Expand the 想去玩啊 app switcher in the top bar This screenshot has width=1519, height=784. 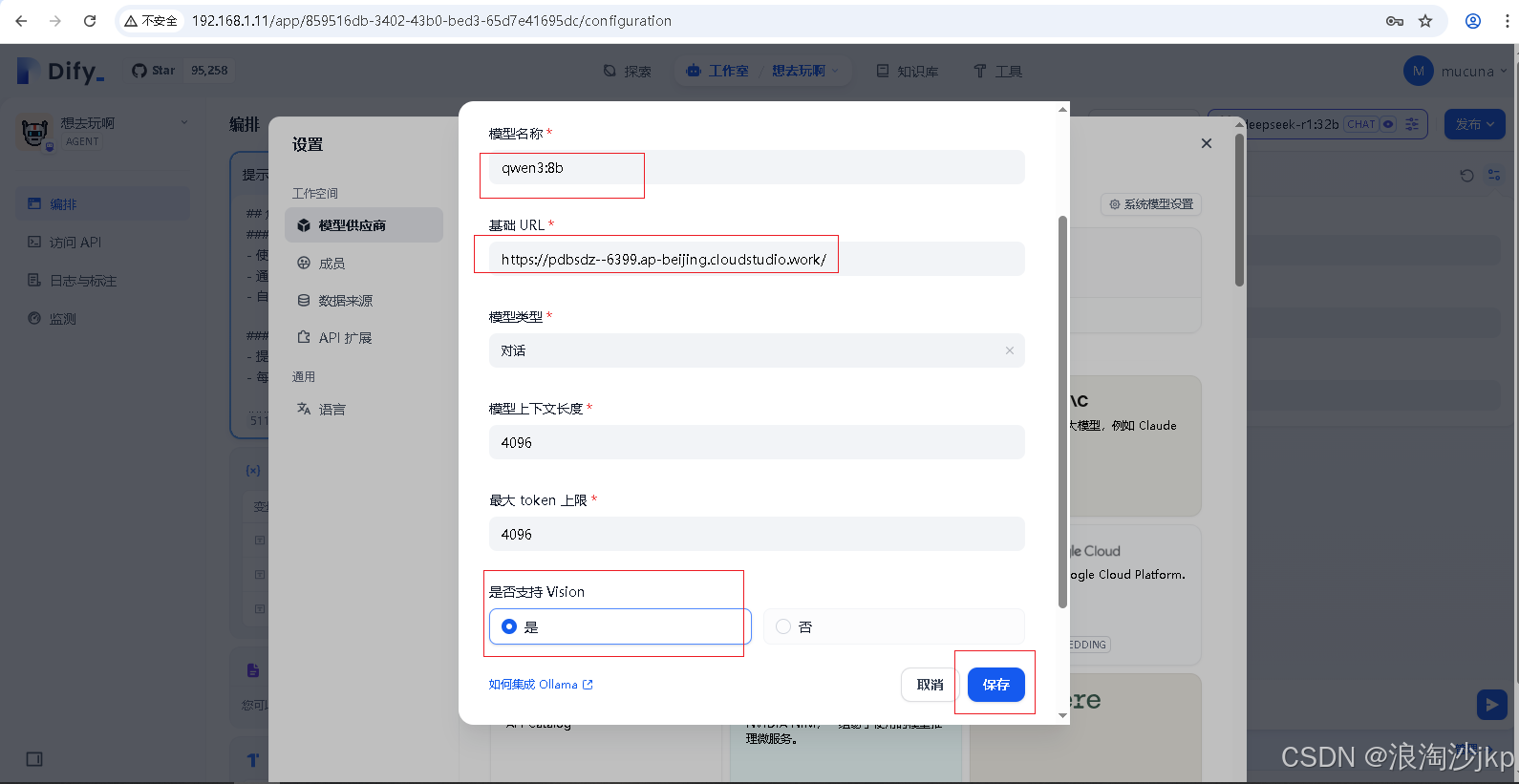point(805,71)
